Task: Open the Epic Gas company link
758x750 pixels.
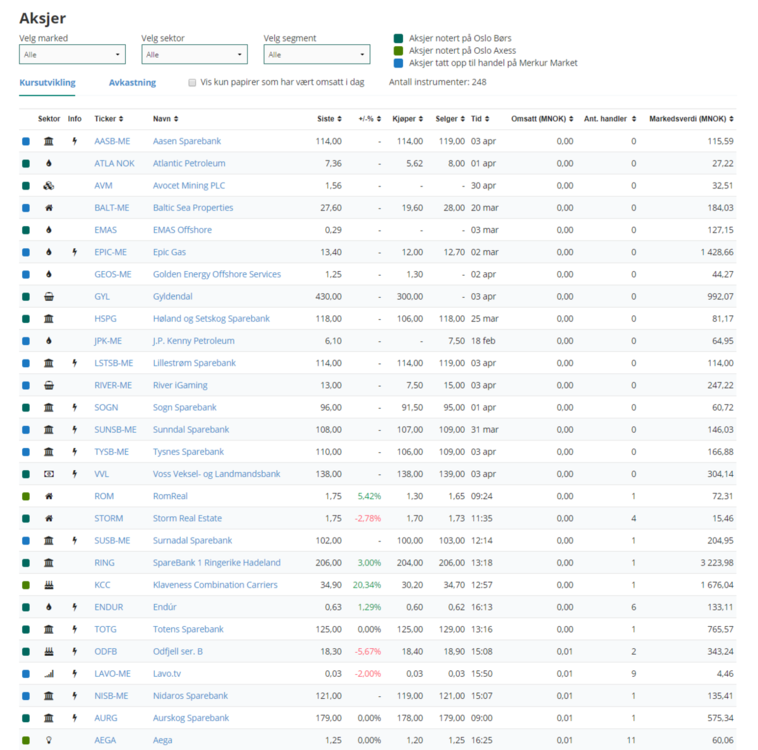Action: [x=169, y=252]
